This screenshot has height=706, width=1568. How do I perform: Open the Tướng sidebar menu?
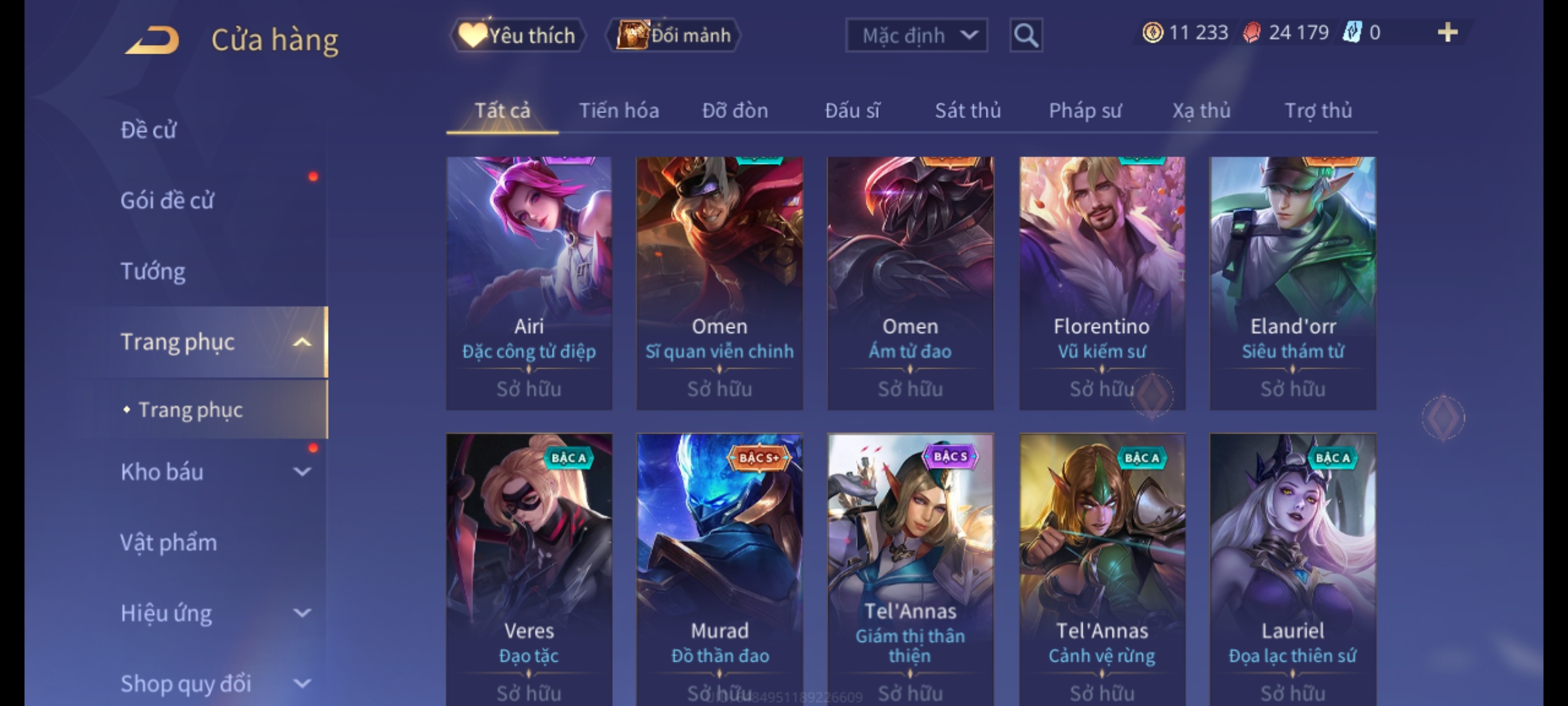pyautogui.click(x=153, y=271)
